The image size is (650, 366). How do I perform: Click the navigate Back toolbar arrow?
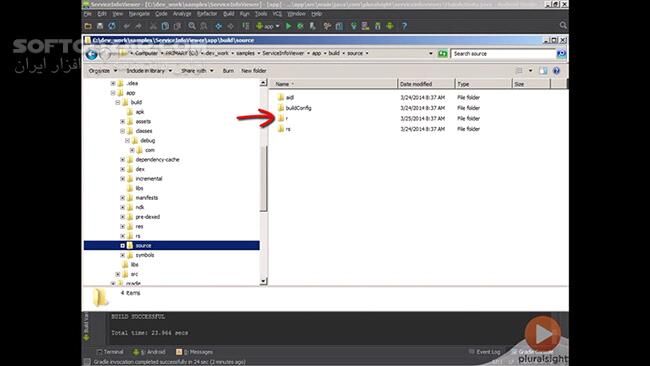[x=218, y=26]
